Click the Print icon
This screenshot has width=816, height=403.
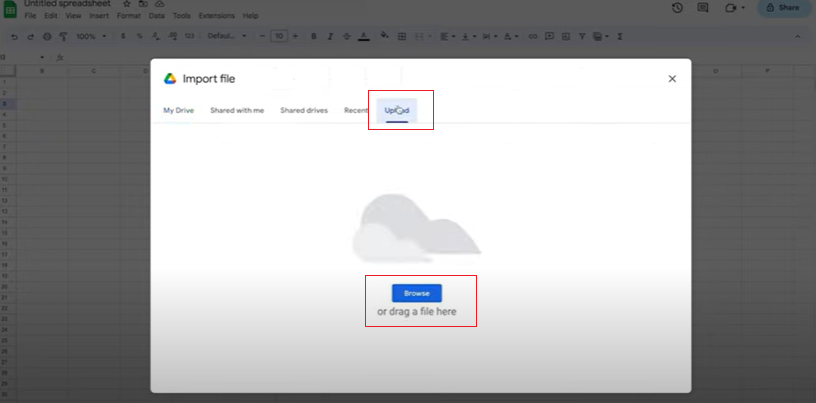[x=47, y=36]
